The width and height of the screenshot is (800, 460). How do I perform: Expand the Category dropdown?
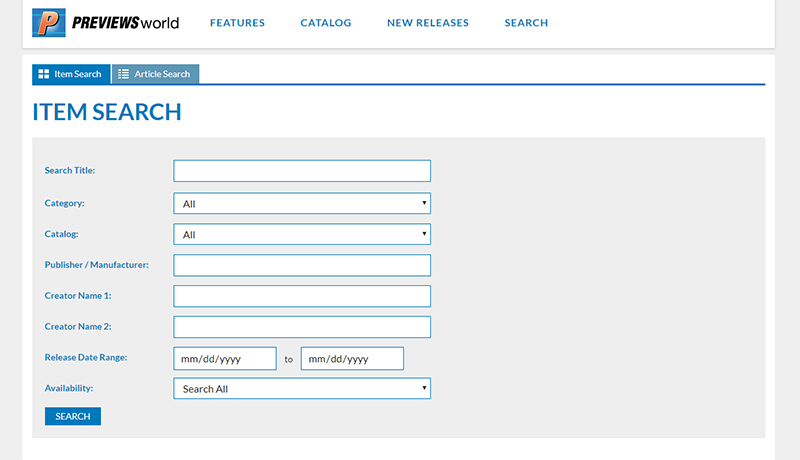(302, 203)
